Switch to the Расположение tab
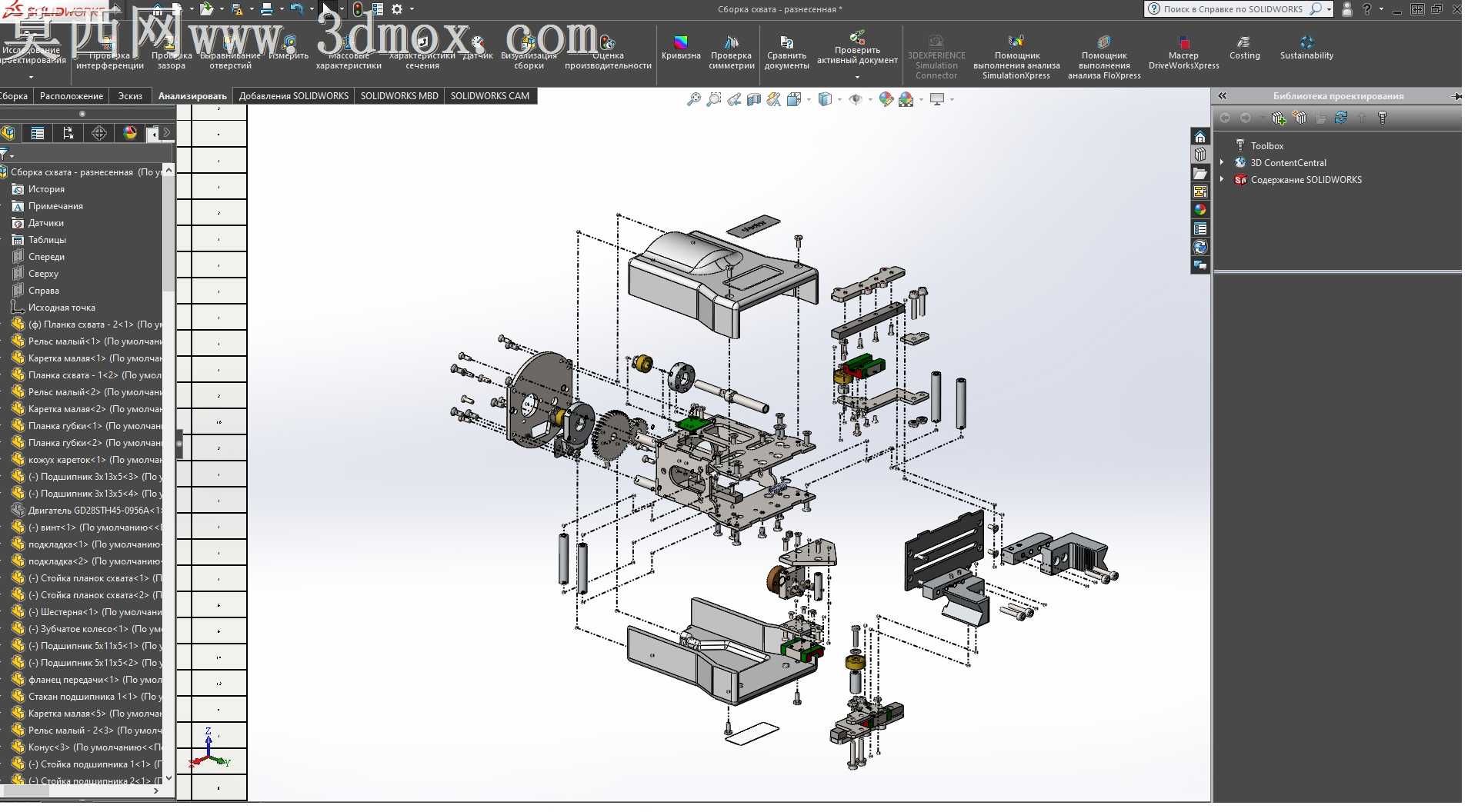This screenshot has width=1468, height=812. pyautogui.click(x=72, y=96)
